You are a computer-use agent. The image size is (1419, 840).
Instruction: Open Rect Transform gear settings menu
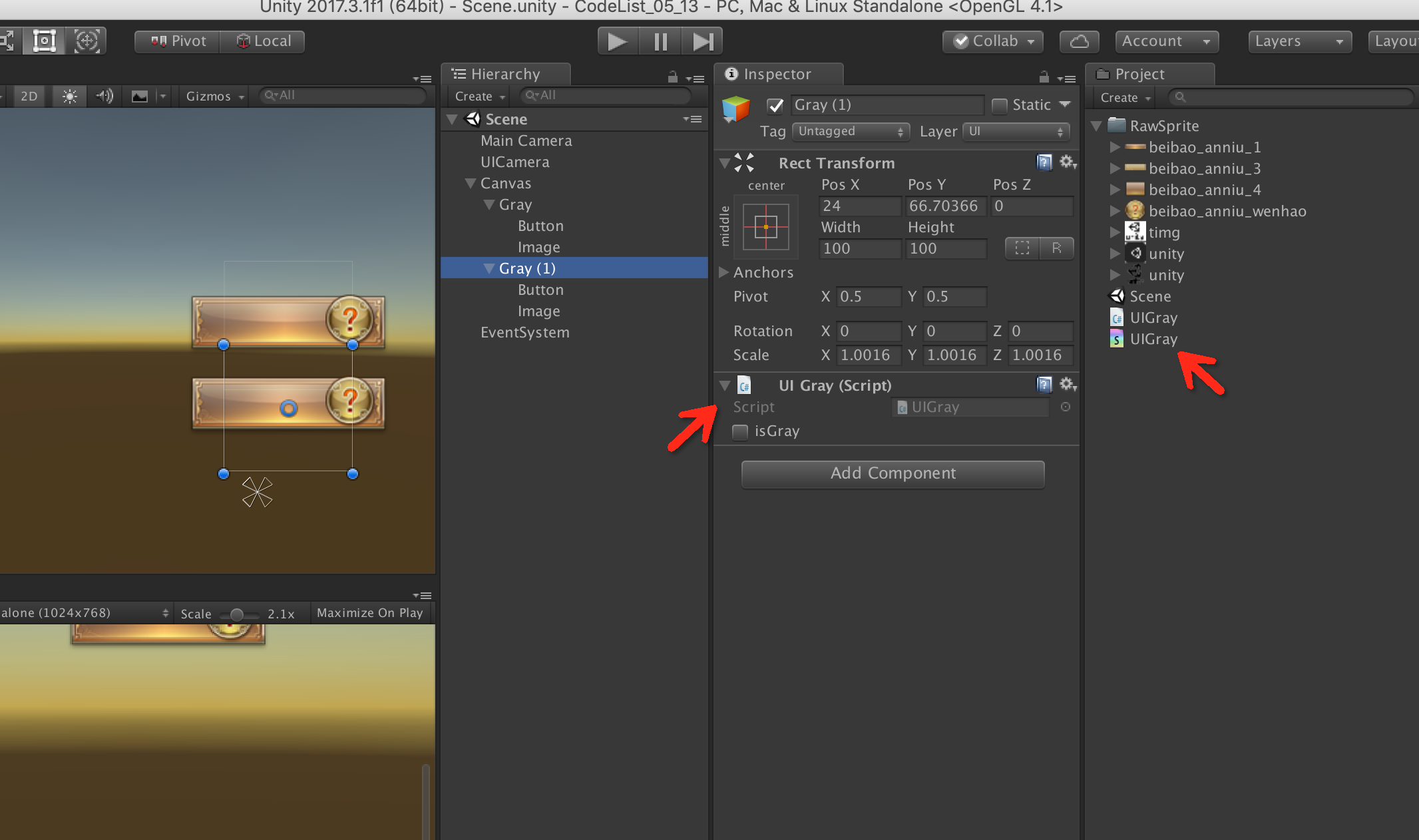click(1068, 162)
